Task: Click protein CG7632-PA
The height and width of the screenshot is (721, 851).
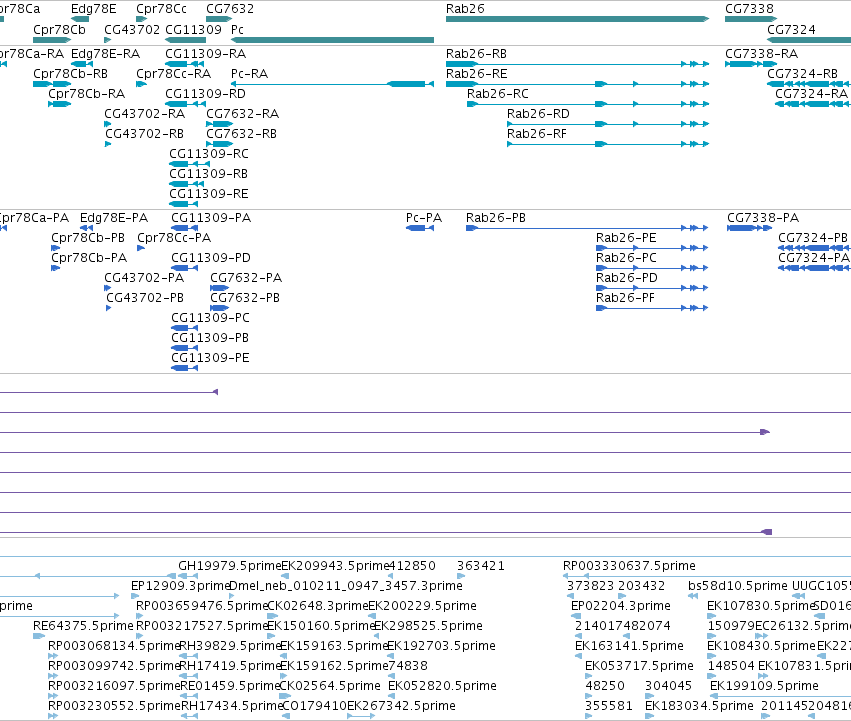Action: (x=246, y=279)
